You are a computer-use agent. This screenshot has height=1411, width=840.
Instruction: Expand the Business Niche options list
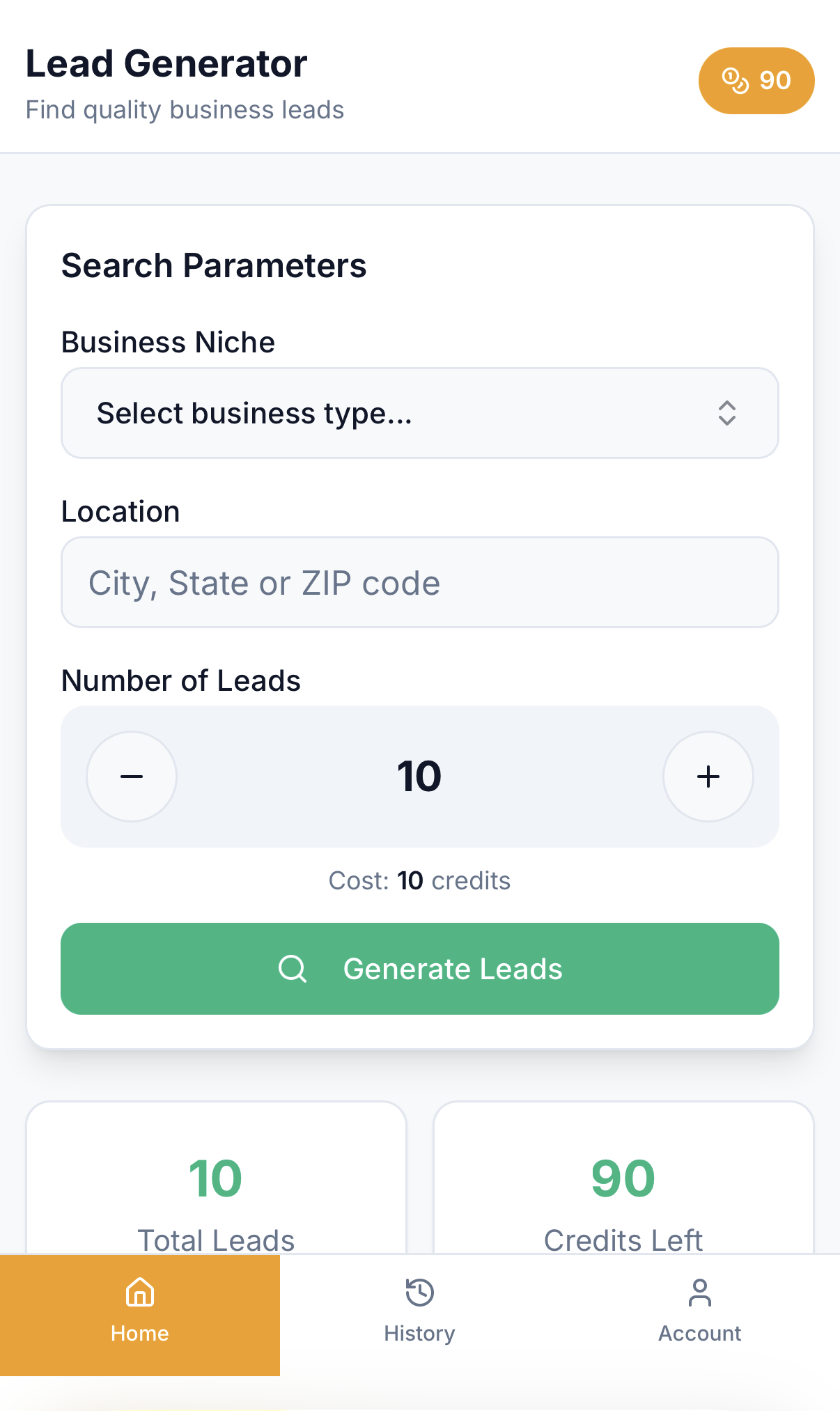tap(420, 413)
